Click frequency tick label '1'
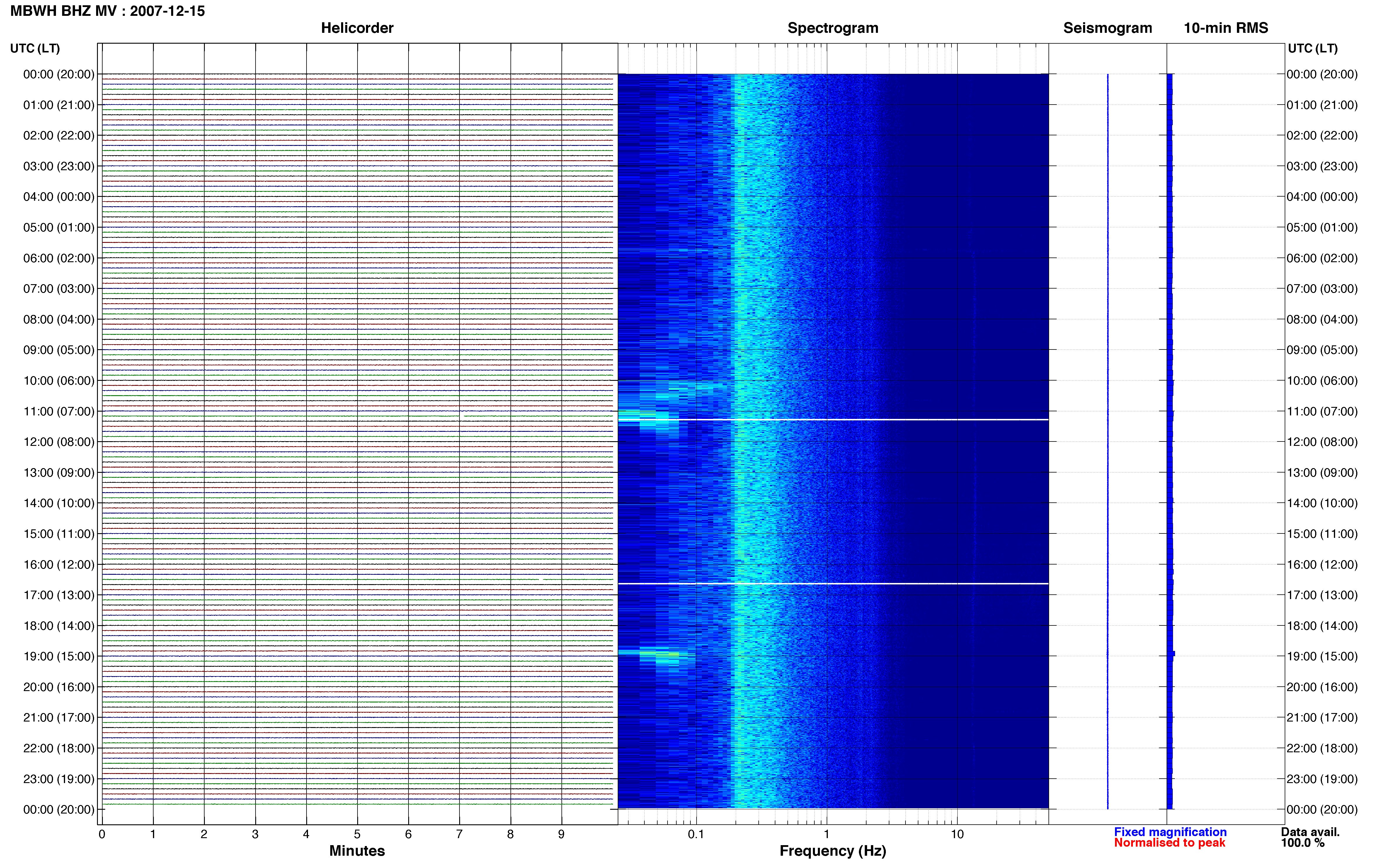This screenshot has width=1389, height=868. click(826, 834)
